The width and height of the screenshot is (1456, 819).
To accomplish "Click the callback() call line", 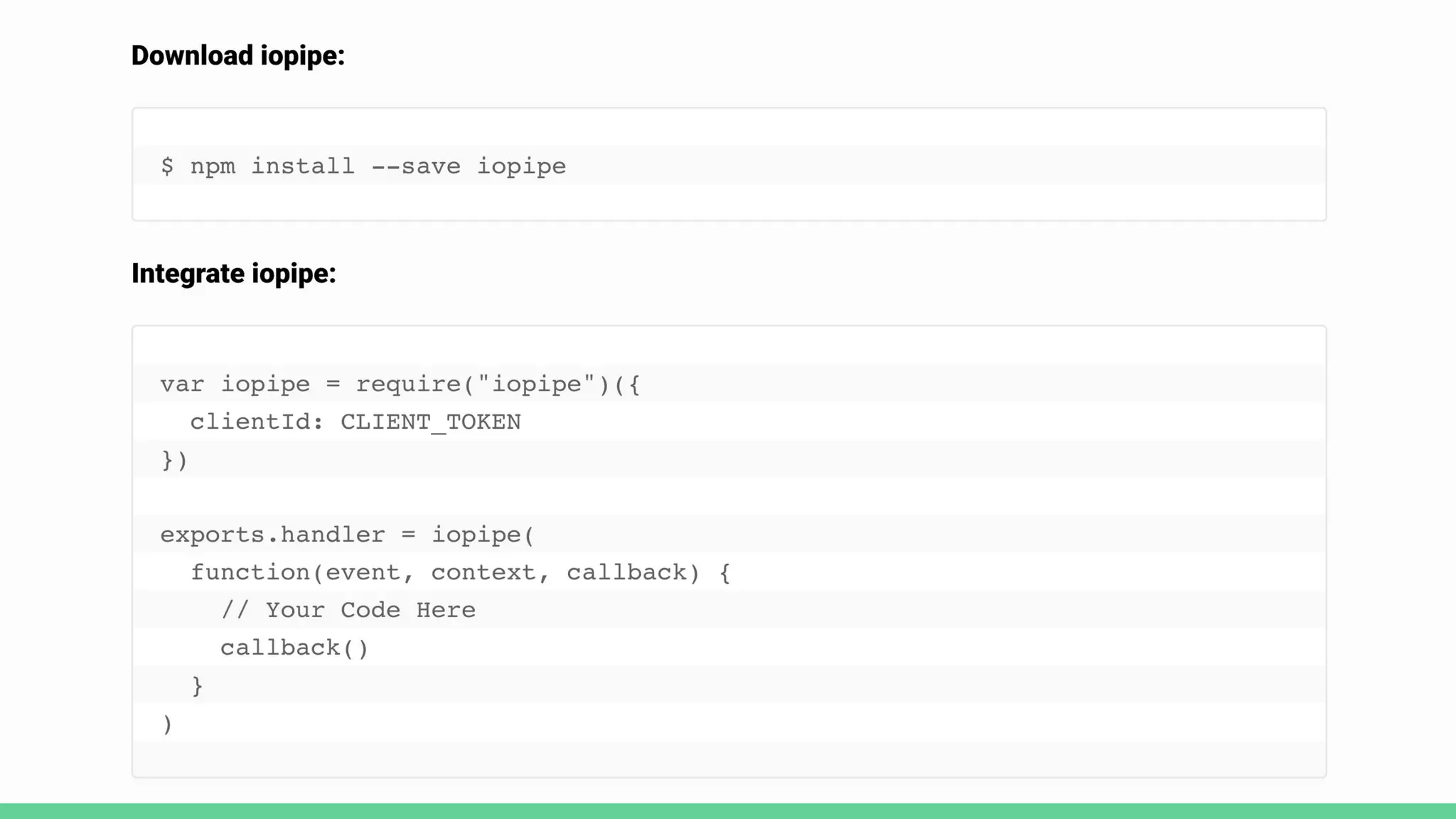I will [294, 648].
